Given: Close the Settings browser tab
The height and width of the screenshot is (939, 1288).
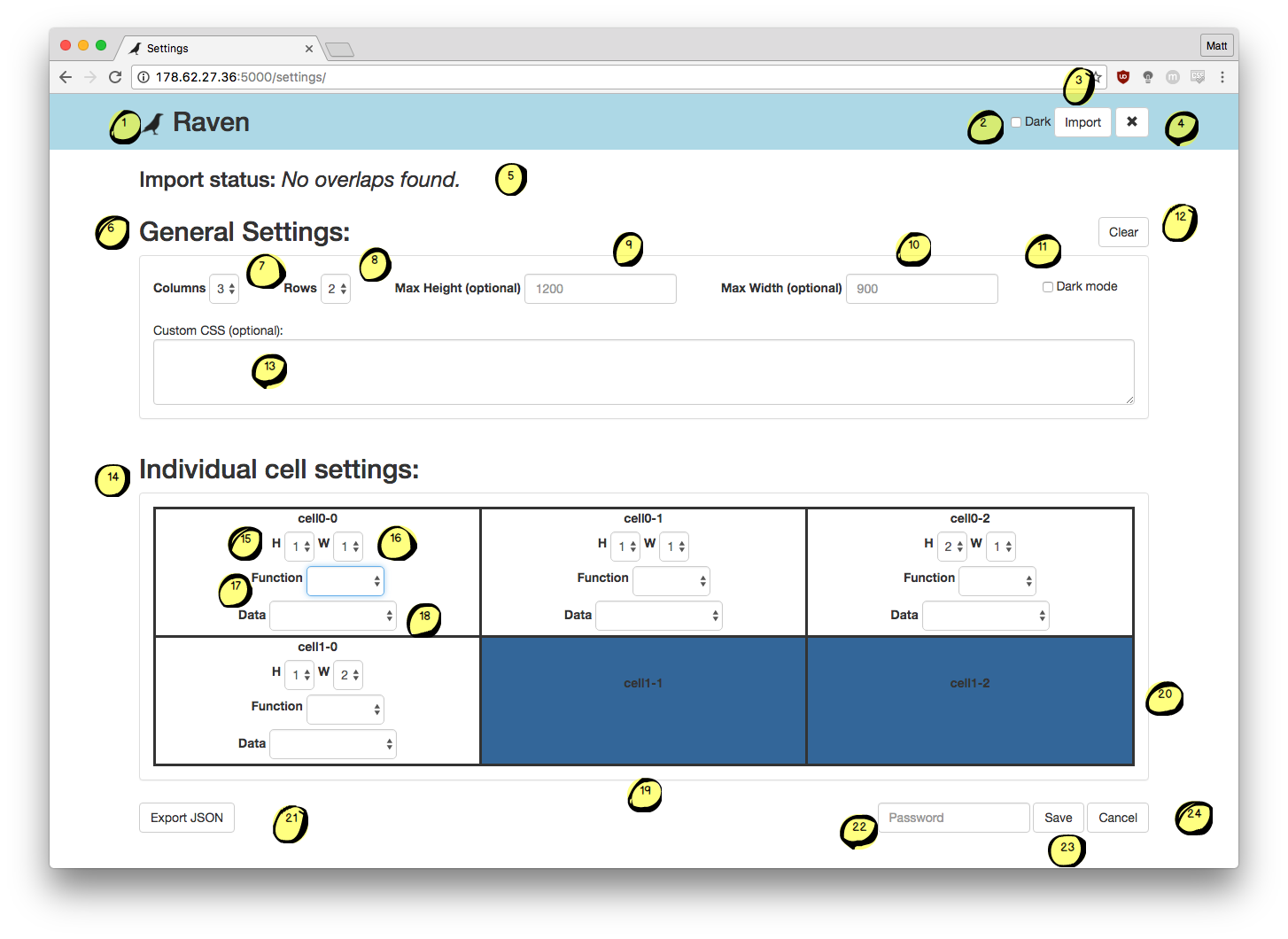Looking at the screenshot, I should click(309, 49).
